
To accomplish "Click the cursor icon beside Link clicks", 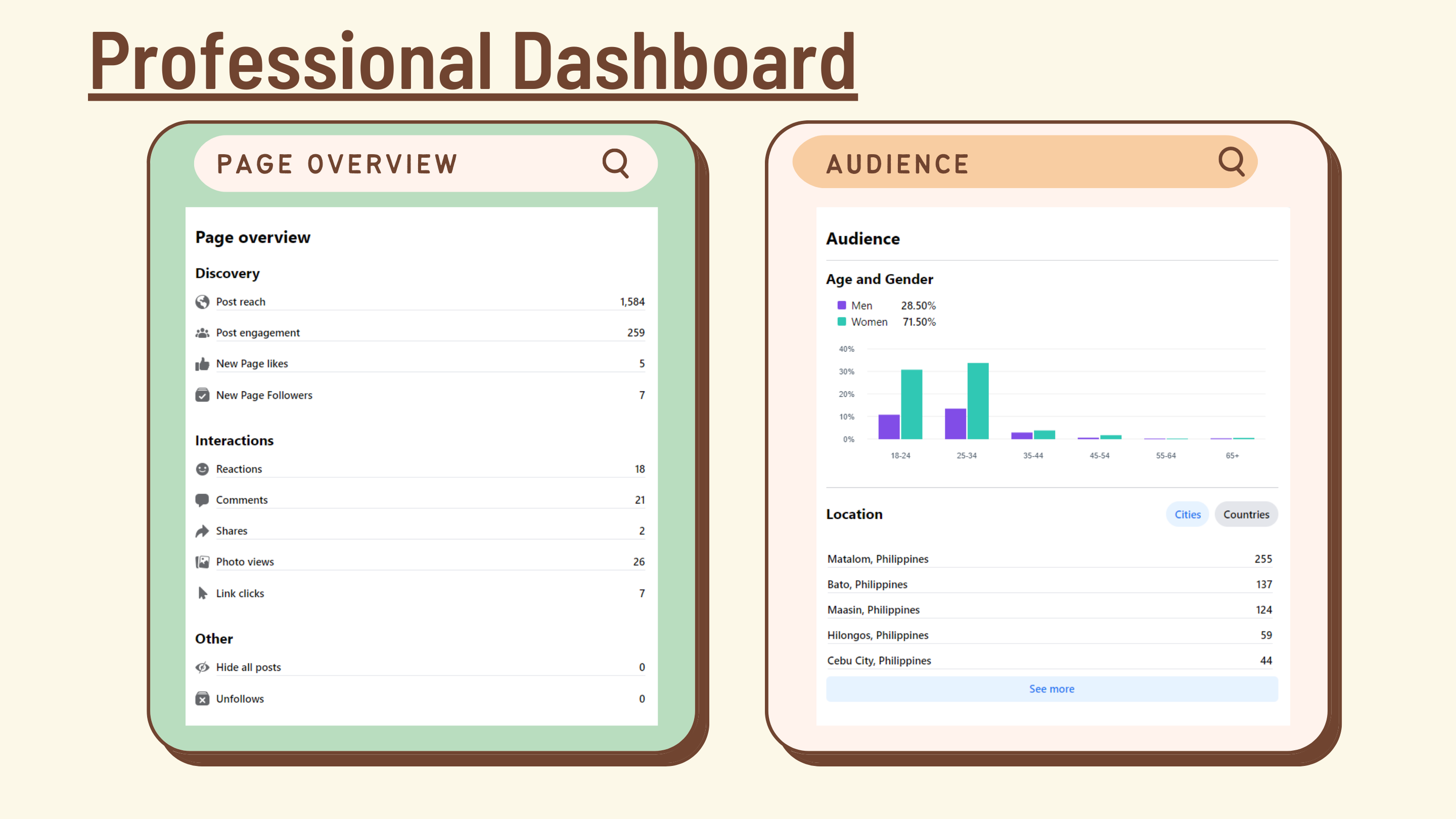I will tap(202, 593).
